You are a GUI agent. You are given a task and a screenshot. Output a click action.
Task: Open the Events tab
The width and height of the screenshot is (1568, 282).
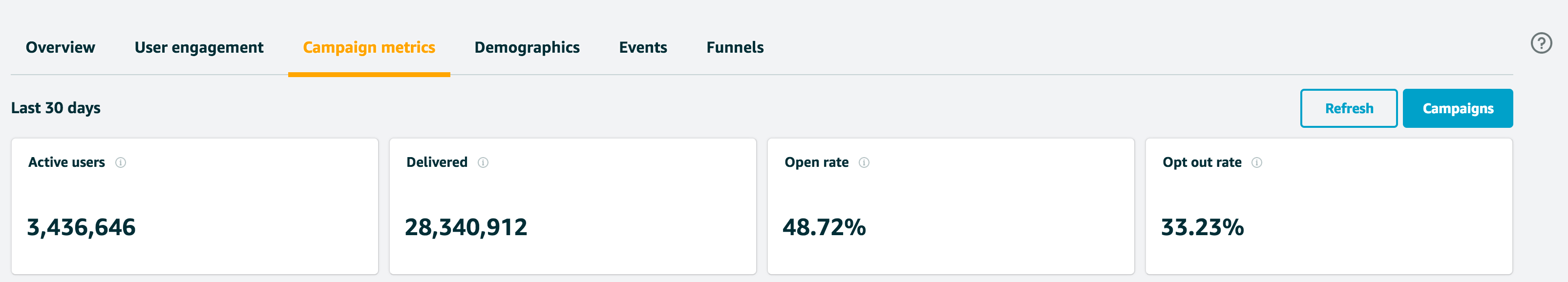click(x=643, y=47)
